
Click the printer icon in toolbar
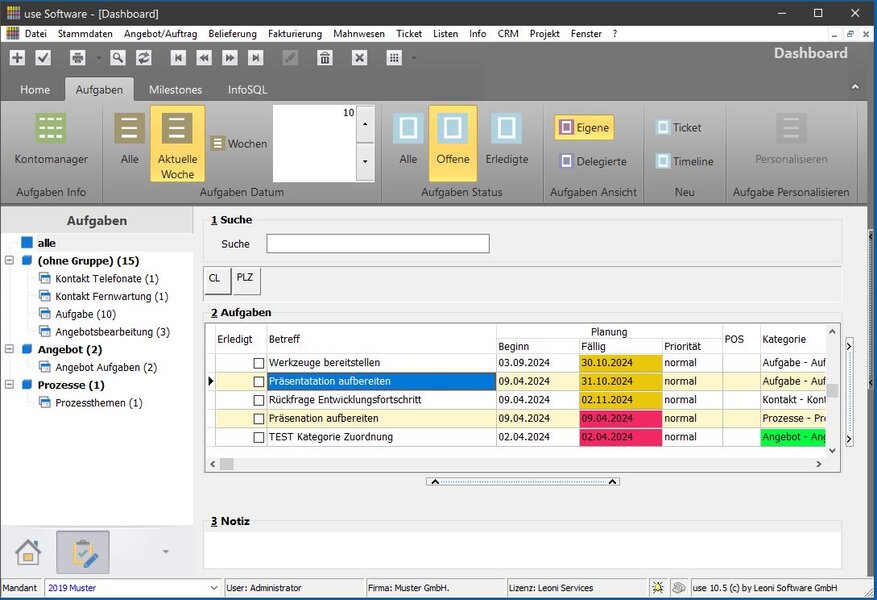[x=77, y=58]
